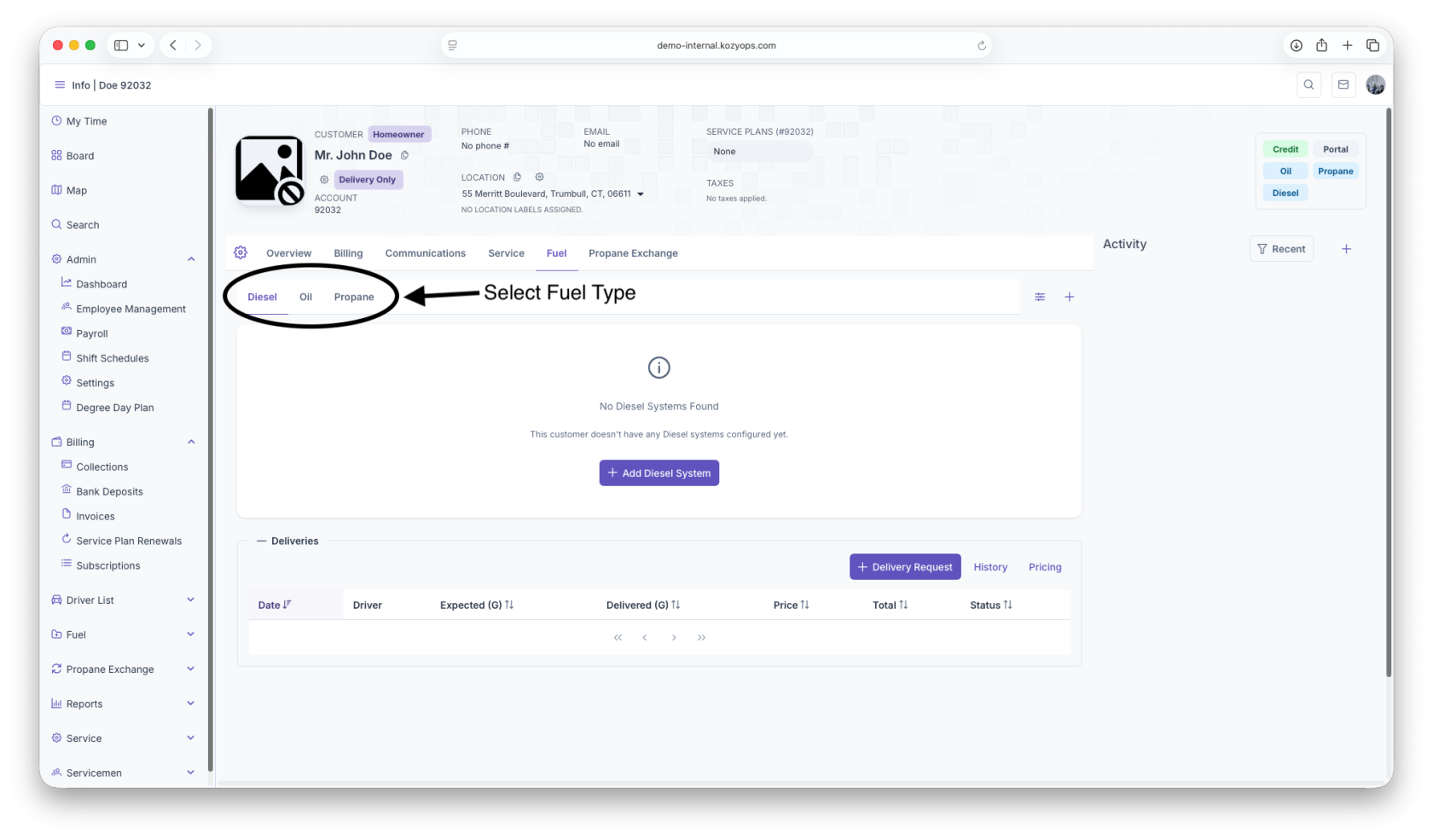Click the filter sliders icon beside fuel tabs
The height and width of the screenshot is (840, 1433).
[1040, 297]
